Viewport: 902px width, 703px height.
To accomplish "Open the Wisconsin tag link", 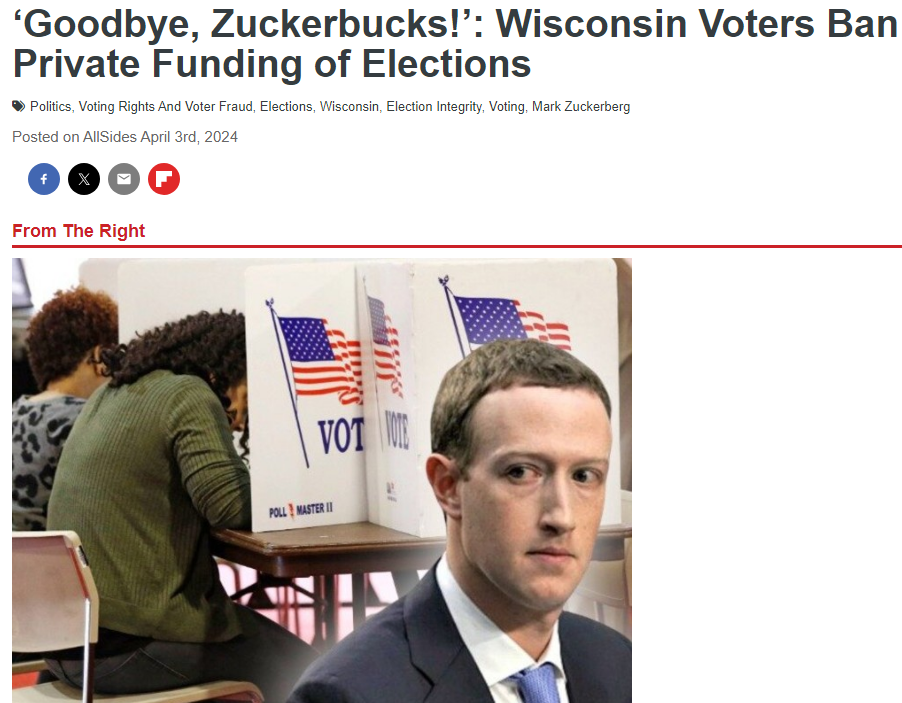I will [349, 106].
